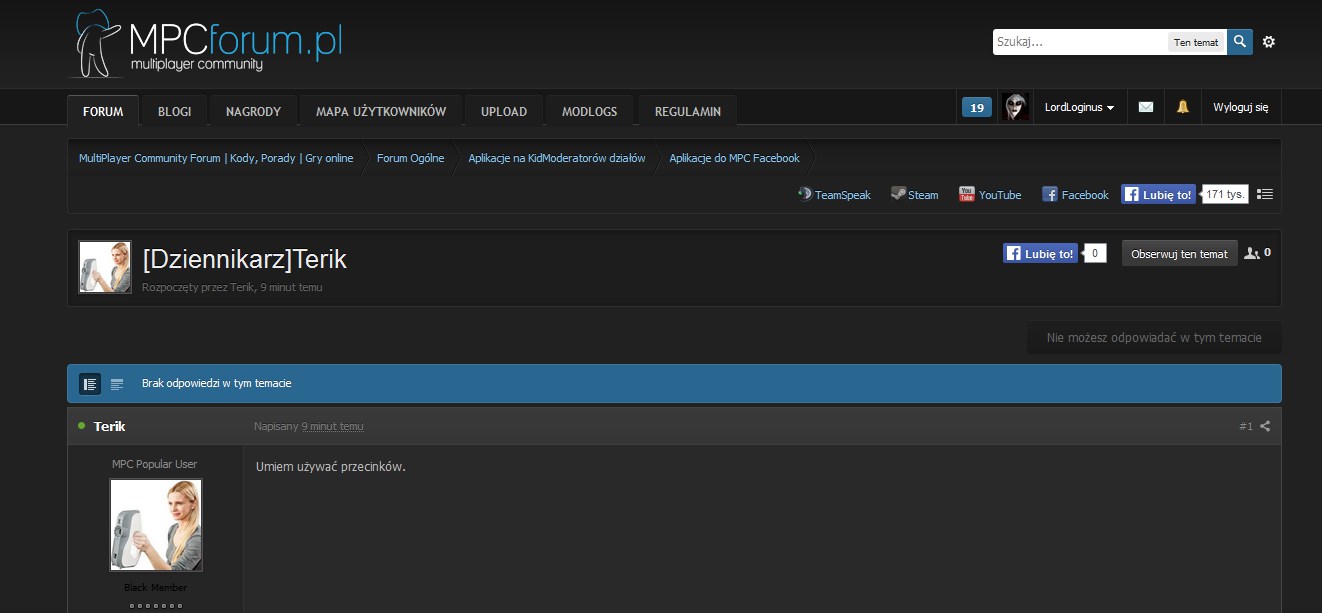Click the #1 post permalink

click(x=1245, y=426)
